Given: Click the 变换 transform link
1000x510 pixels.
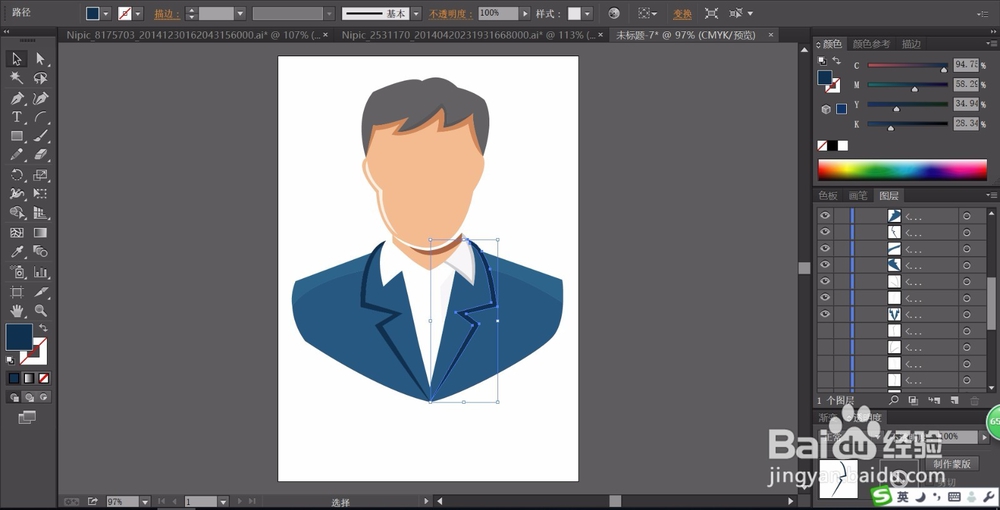Looking at the screenshot, I should pos(682,14).
